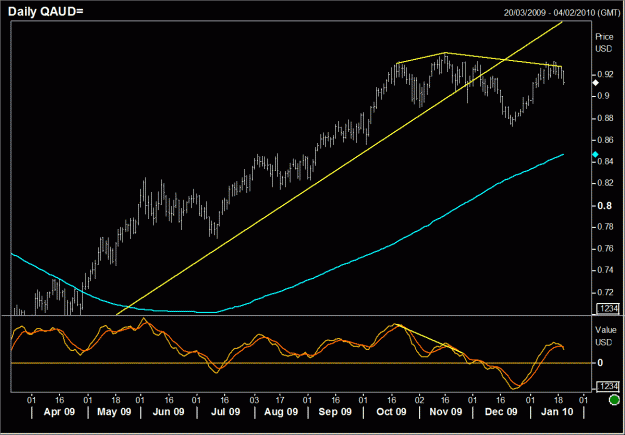Image resolution: width=625 pixels, height=435 pixels.
Task: Select the 0.78 price axis label
Action: (603, 227)
